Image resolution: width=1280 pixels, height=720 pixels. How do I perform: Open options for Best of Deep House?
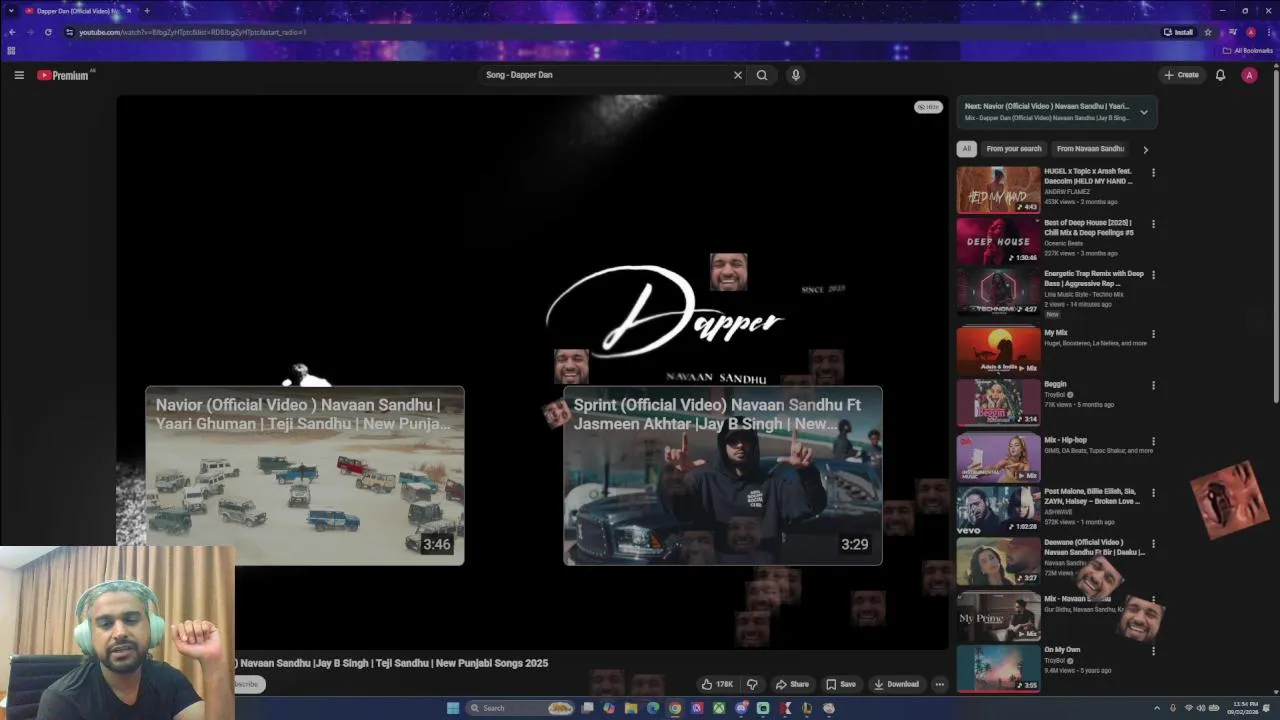[1153, 224]
